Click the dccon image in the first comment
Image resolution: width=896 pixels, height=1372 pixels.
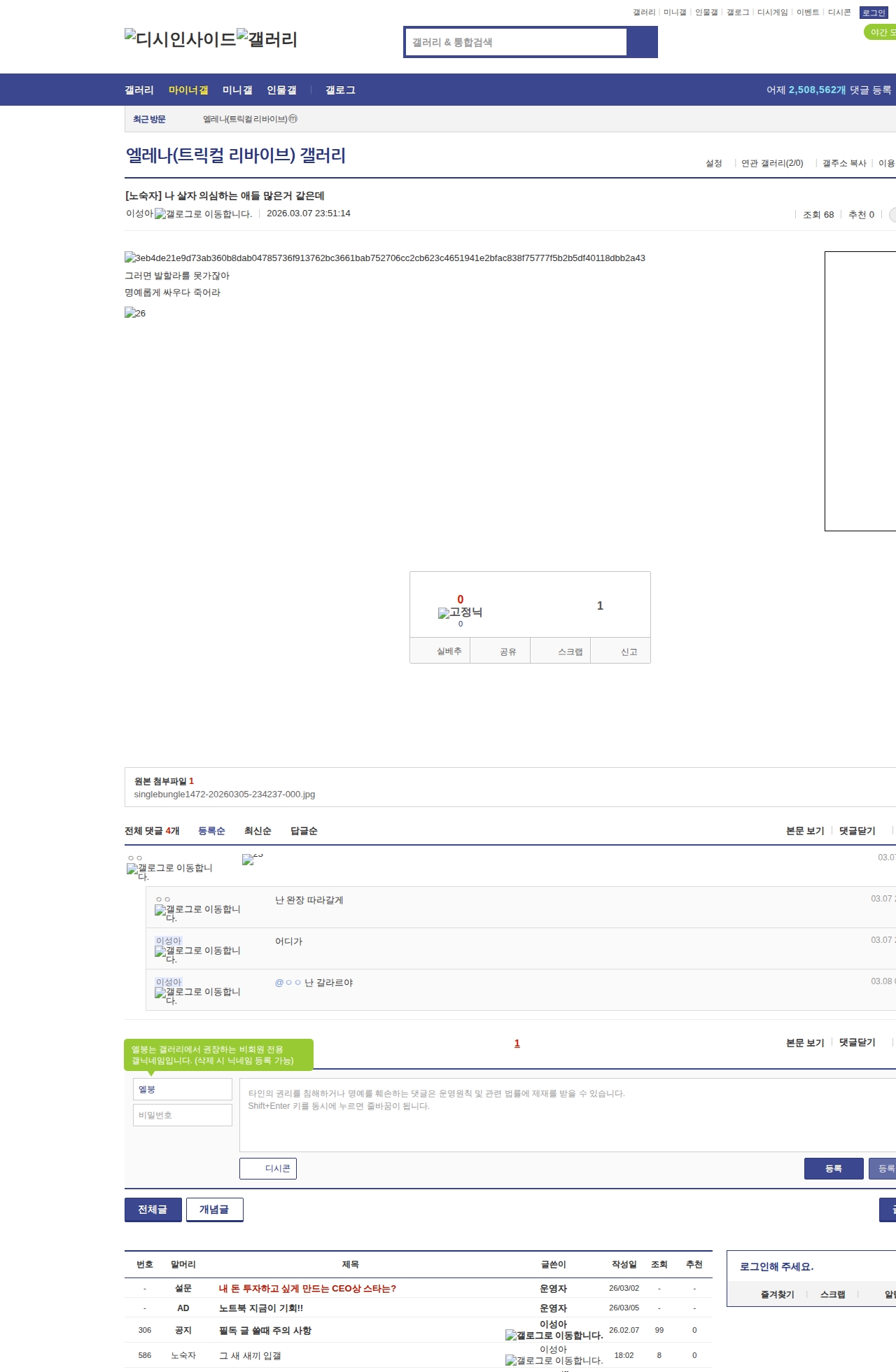pos(253,859)
